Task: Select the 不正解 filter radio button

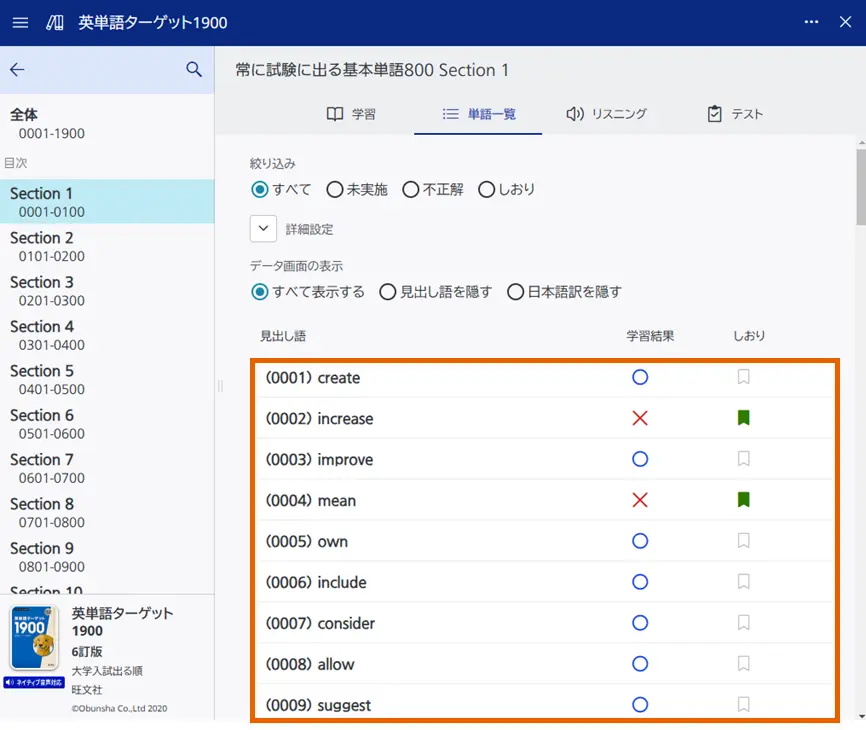Action: point(410,189)
